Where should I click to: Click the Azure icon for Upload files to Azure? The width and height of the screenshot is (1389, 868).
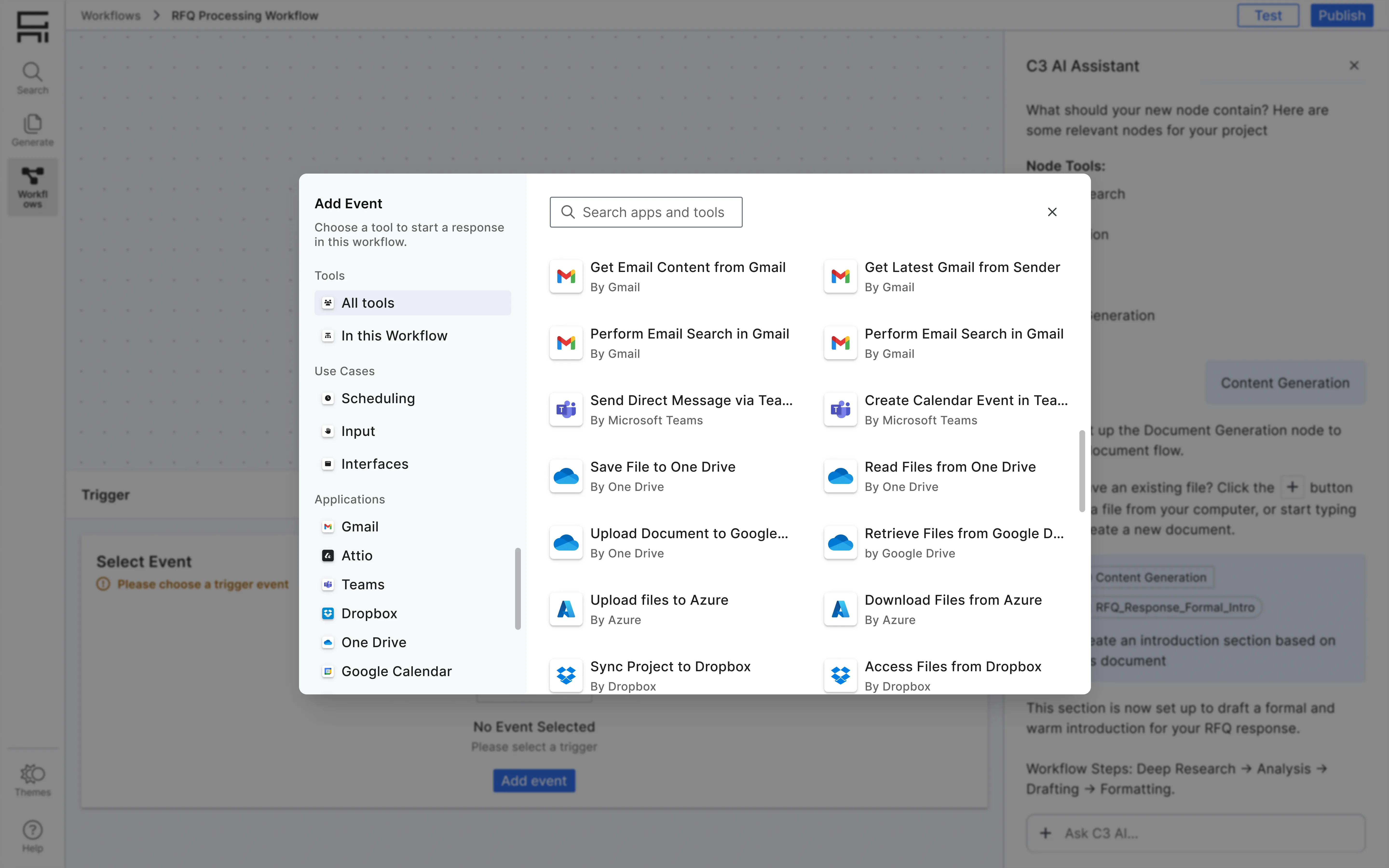point(566,609)
